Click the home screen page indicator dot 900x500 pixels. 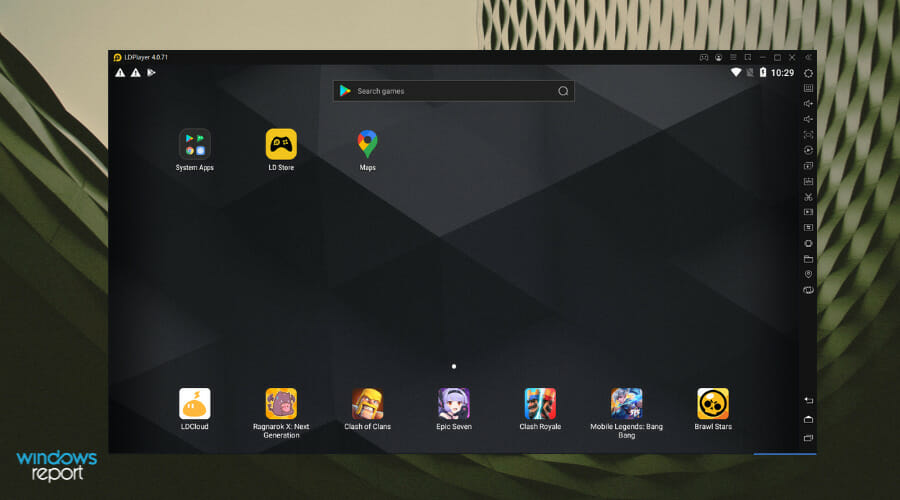click(454, 366)
